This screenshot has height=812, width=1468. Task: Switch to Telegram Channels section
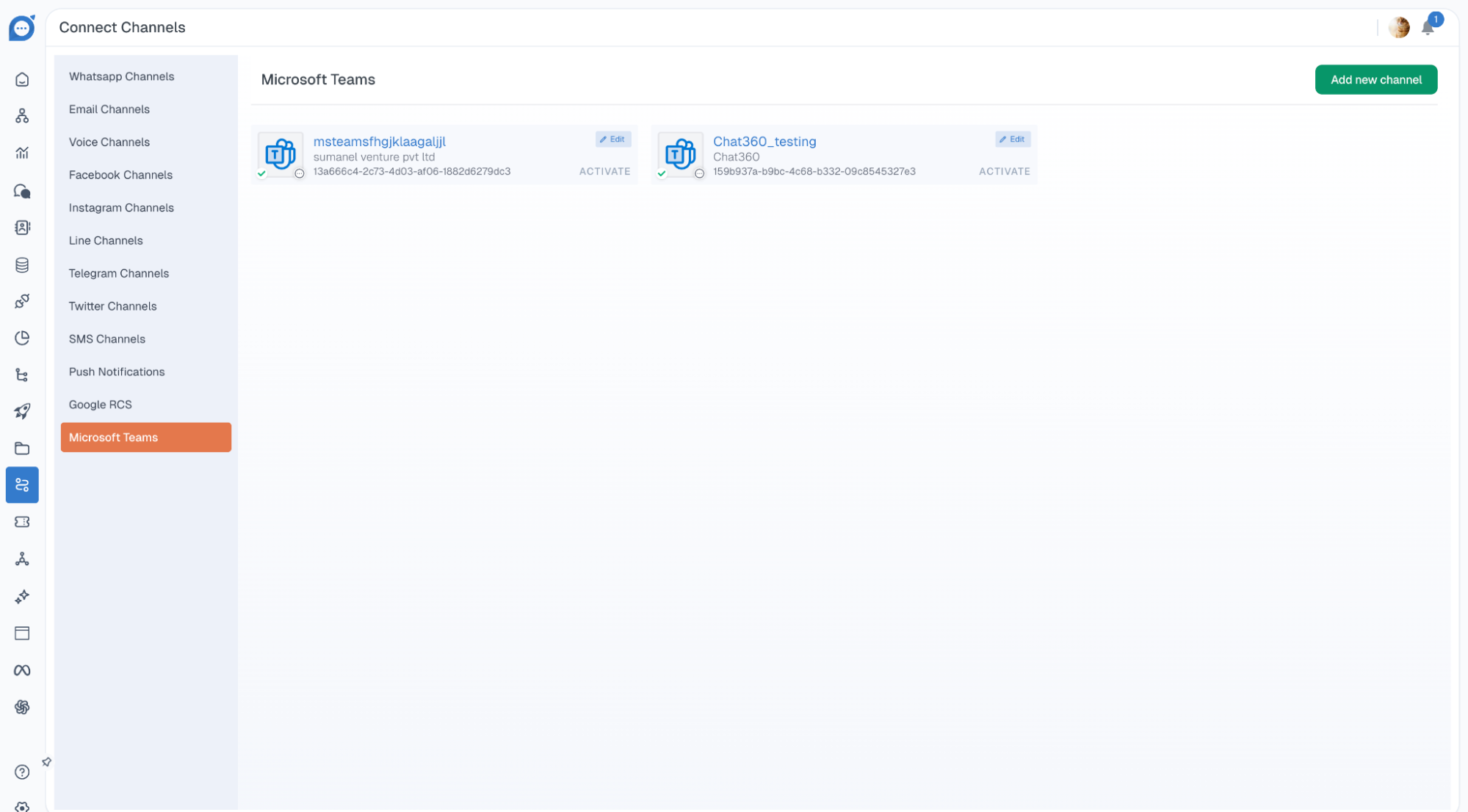pyautogui.click(x=119, y=273)
